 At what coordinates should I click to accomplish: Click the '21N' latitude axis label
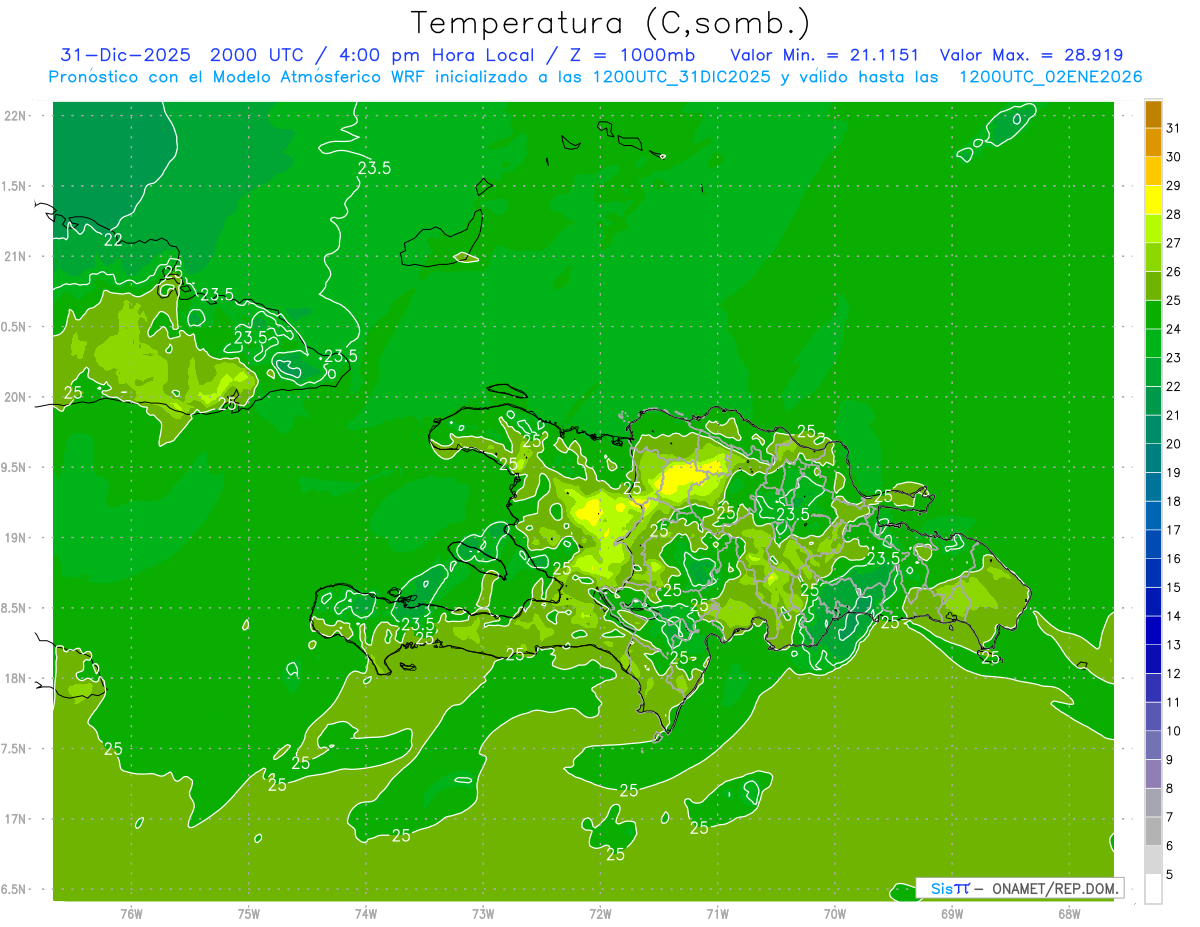(x=16, y=257)
